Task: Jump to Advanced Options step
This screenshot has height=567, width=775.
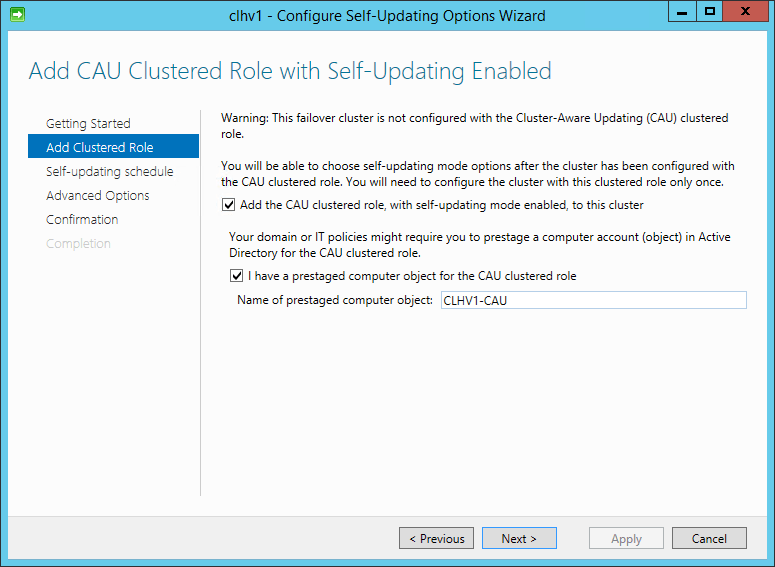Action: pos(98,196)
